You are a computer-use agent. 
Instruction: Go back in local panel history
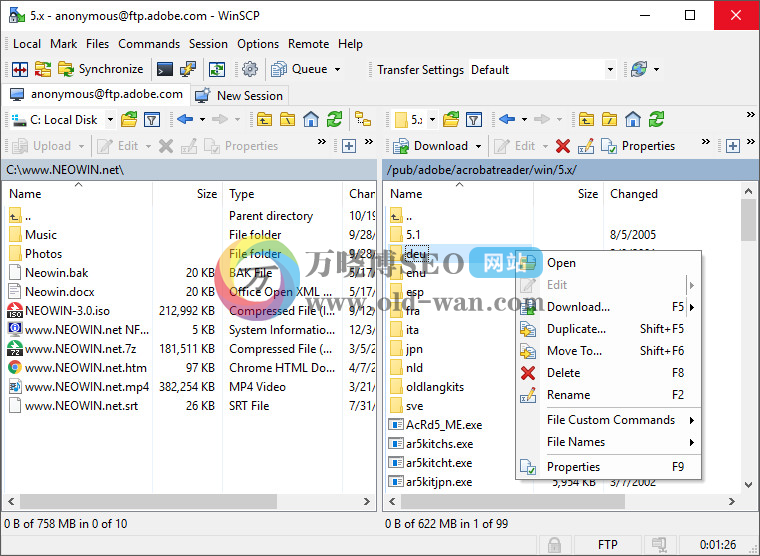(185, 119)
